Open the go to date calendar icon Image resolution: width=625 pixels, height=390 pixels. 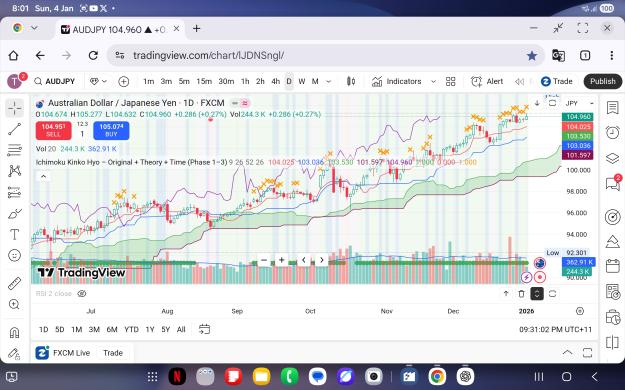pyautogui.click(x=204, y=329)
